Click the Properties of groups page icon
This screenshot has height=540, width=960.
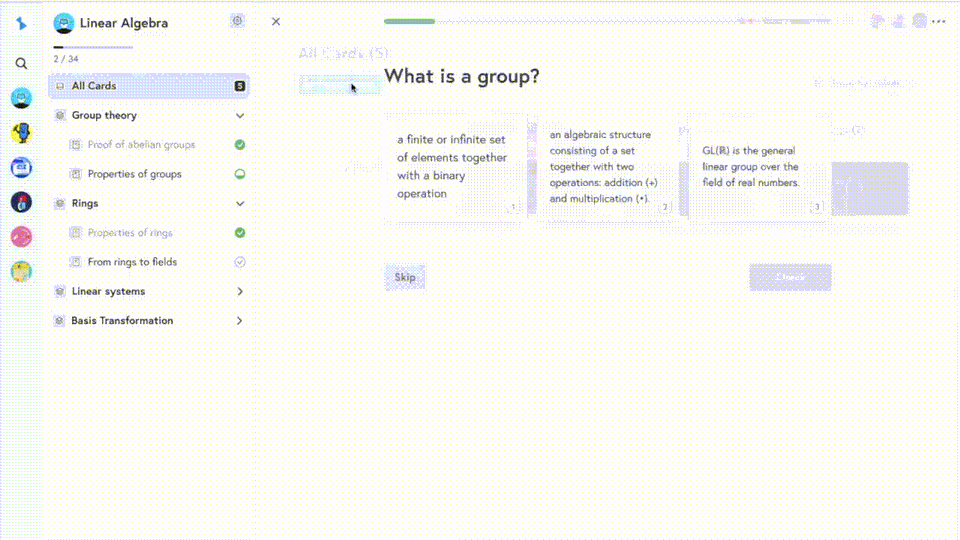(x=75, y=174)
